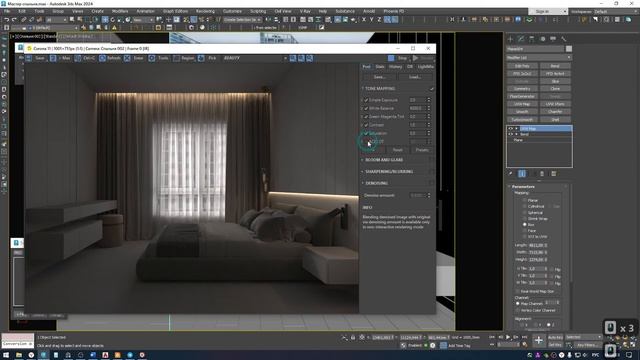Open the Modify tab in command panel
640x360 pixels.
pos(521,39)
